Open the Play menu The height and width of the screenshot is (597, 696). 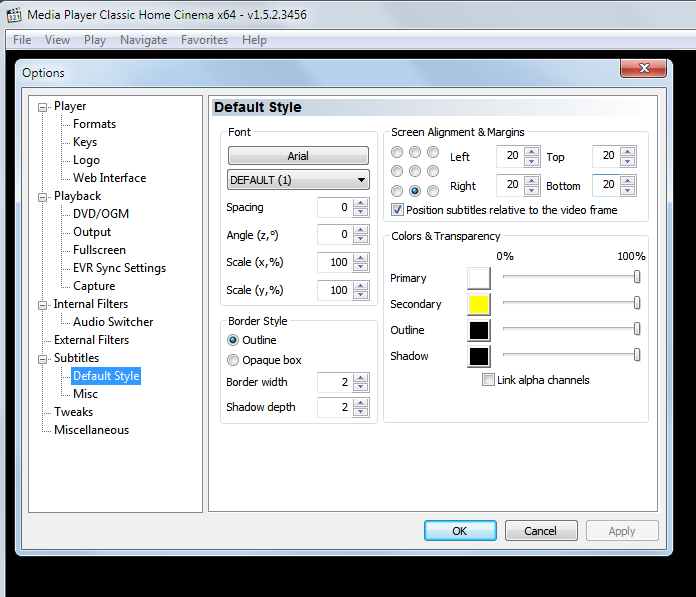tap(95, 40)
